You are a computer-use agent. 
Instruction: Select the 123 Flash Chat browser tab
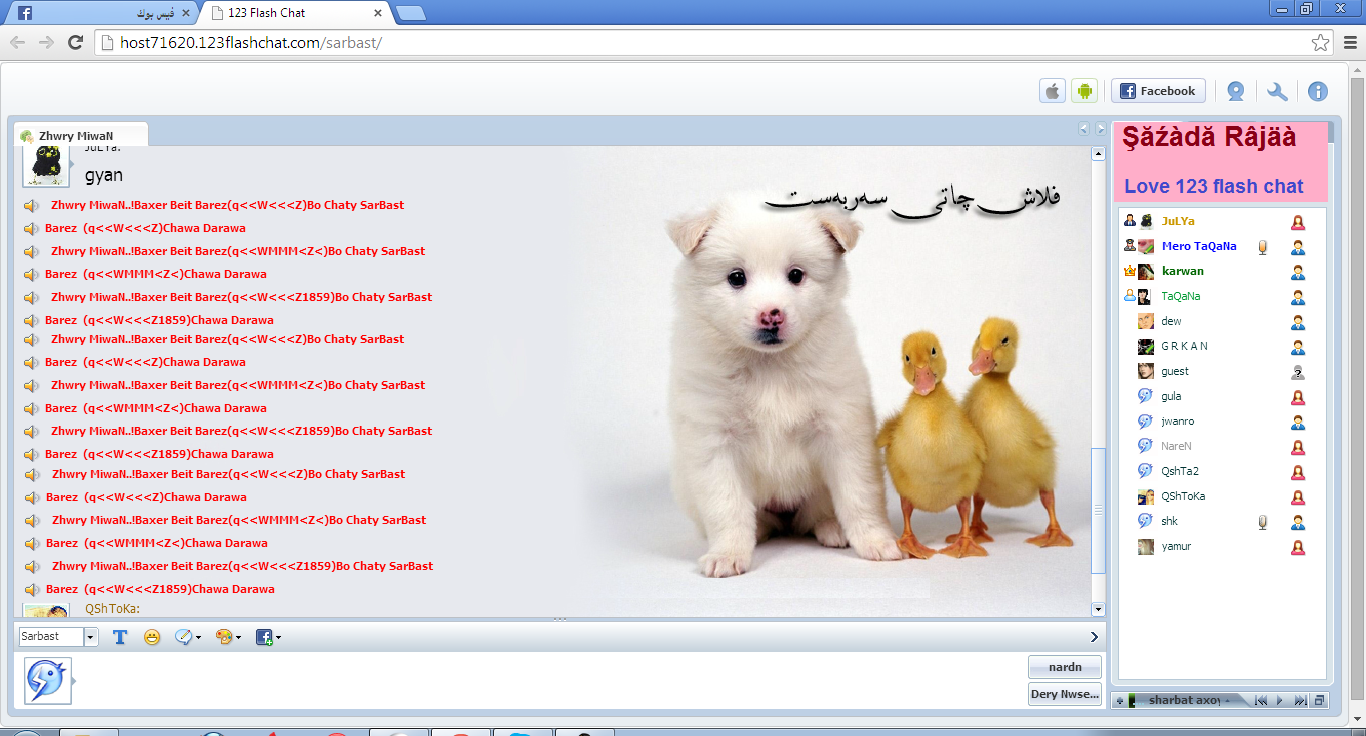[295, 13]
